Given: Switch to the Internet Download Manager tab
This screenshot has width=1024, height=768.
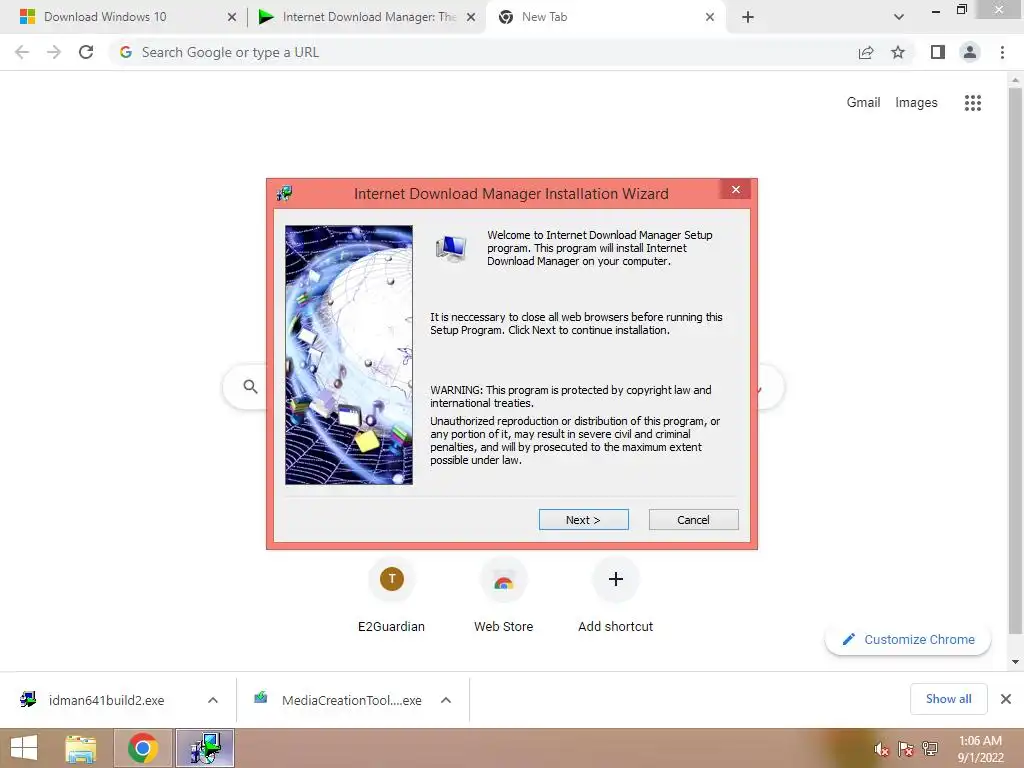Looking at the screenshot, I should click(369, 17).
